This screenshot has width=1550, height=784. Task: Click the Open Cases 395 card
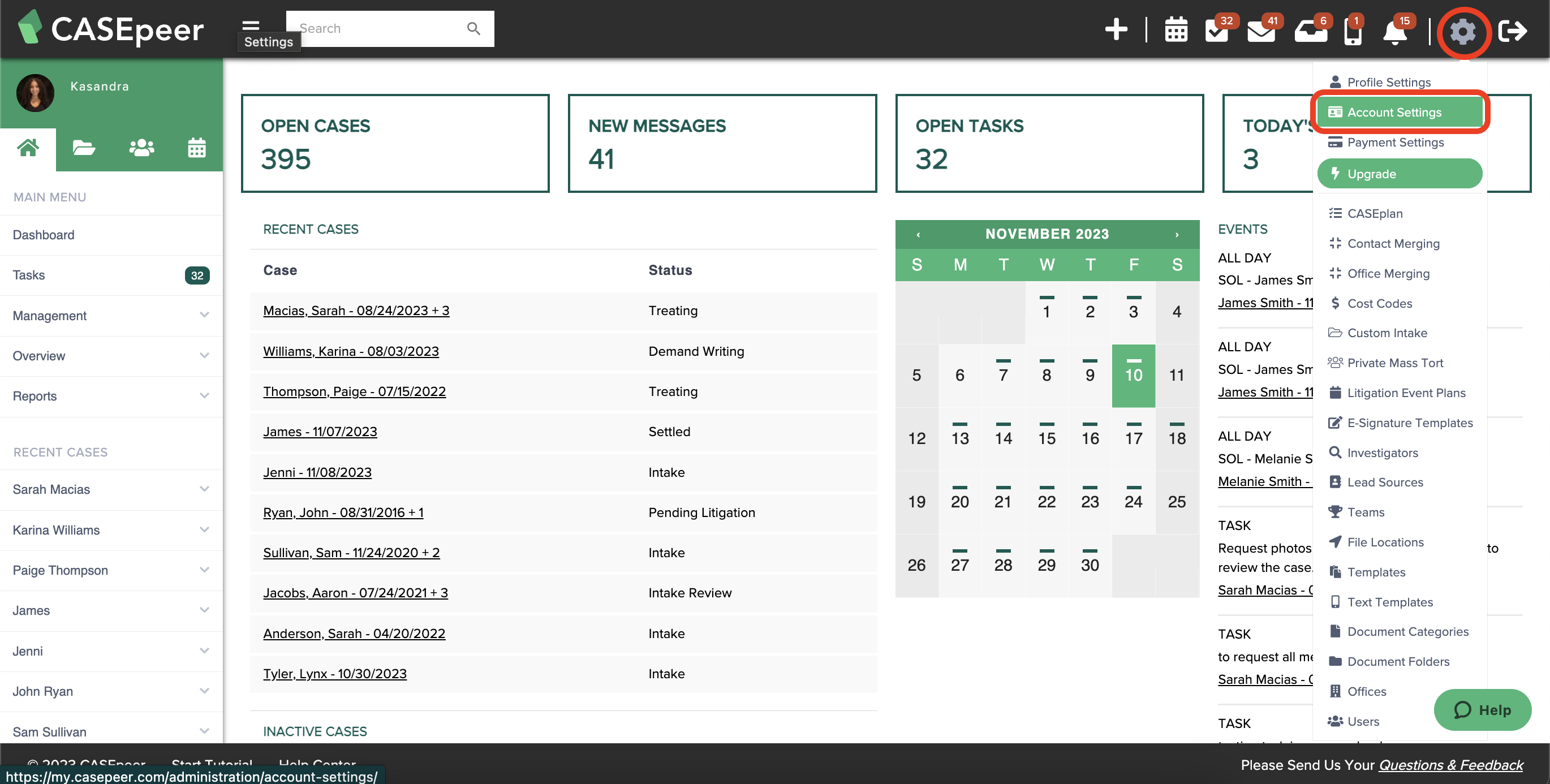(395, 143)
